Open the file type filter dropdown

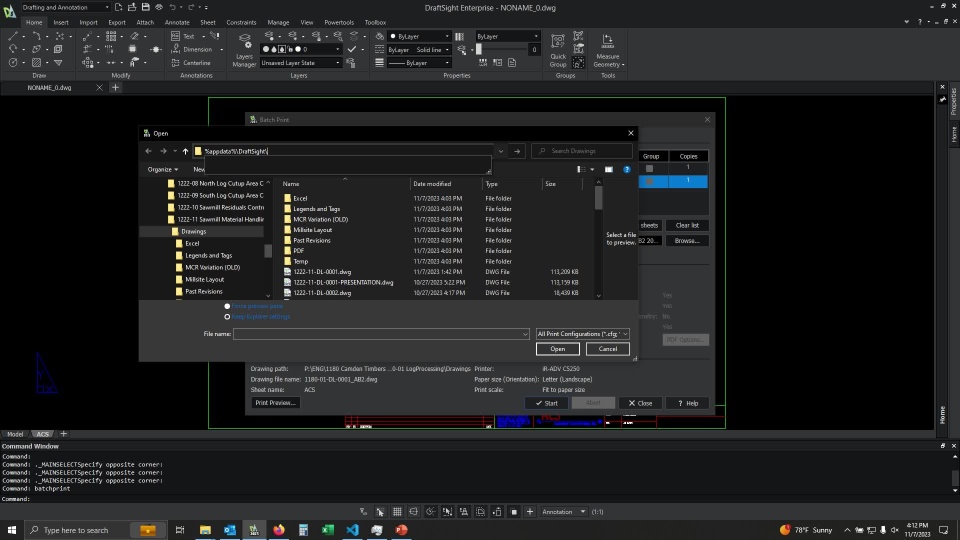(583, 334)
